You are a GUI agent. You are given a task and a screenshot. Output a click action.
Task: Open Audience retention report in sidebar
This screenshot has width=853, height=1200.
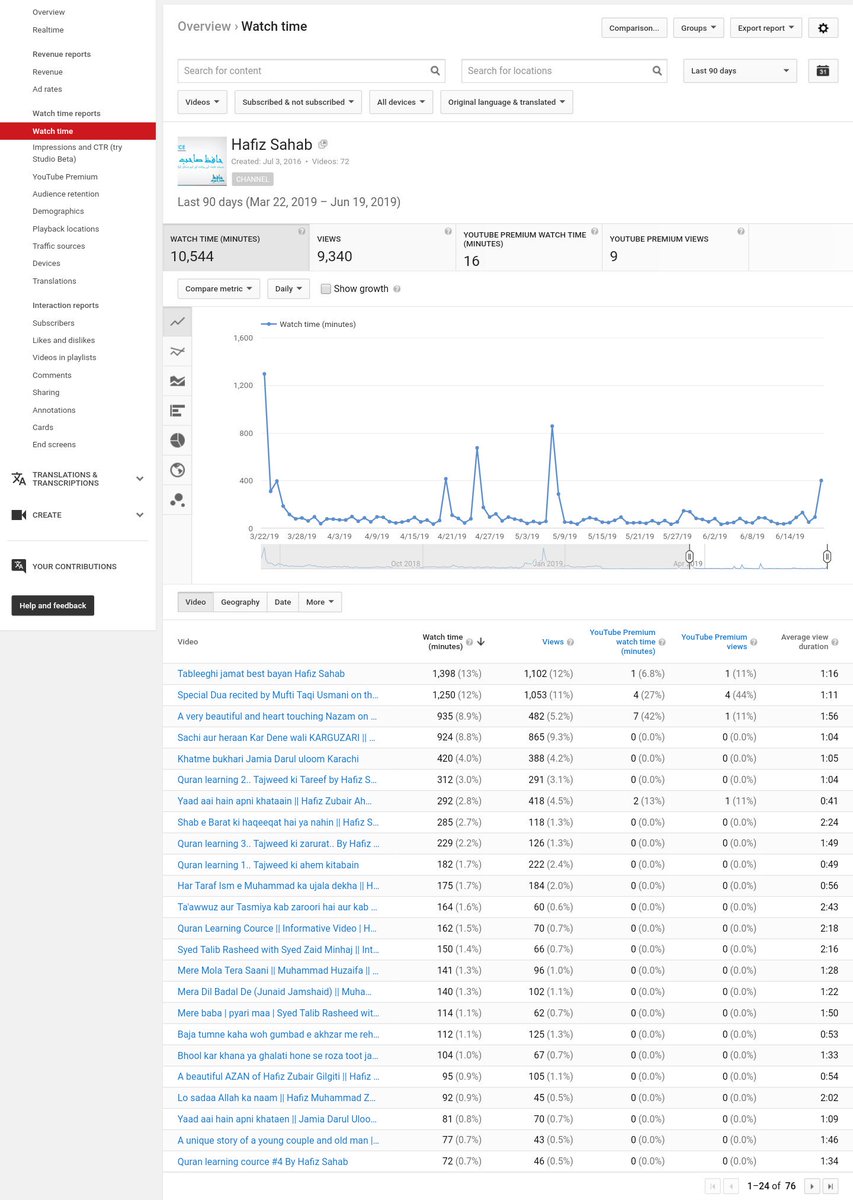click(x=66, y=194)
